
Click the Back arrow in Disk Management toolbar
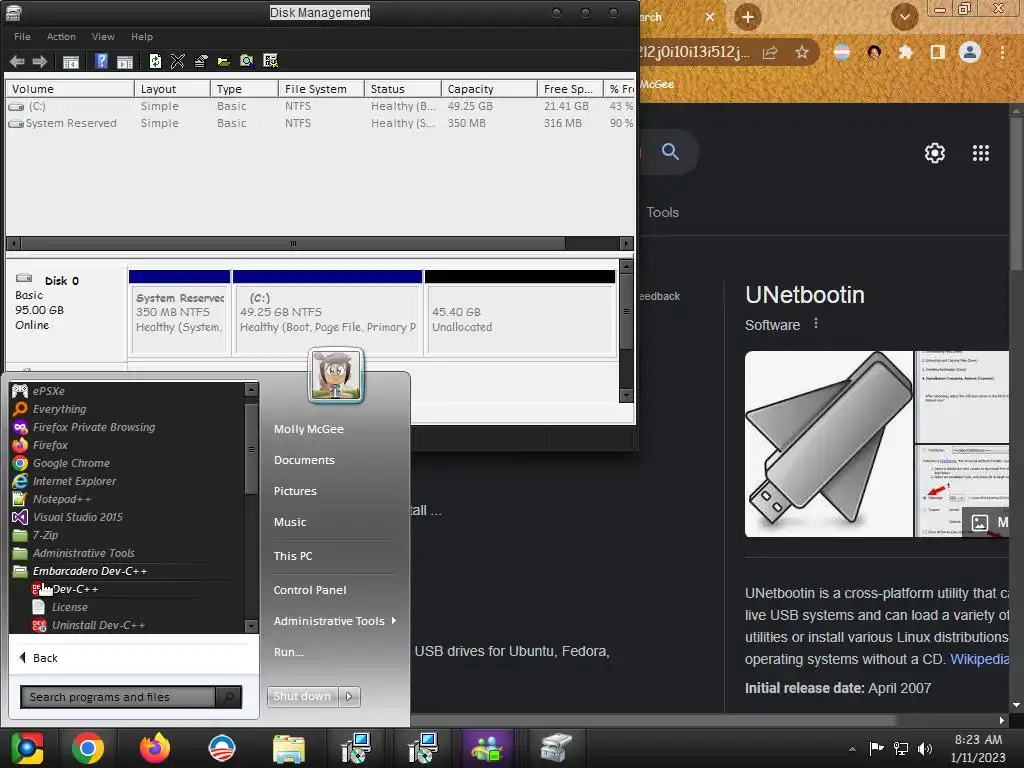[17, 61]
